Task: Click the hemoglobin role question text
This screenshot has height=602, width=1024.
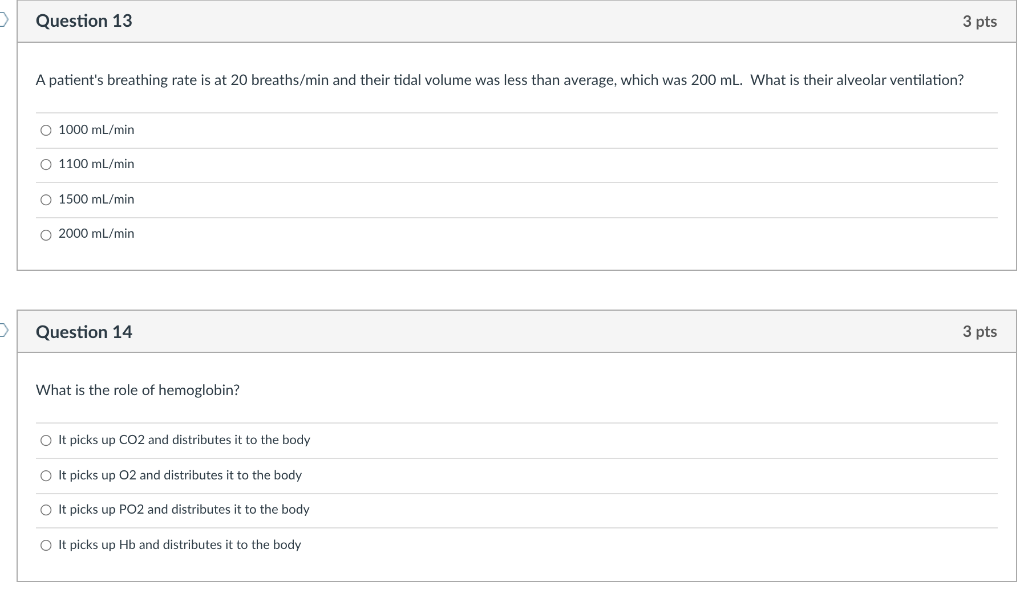Action: (x=138, y=390)
